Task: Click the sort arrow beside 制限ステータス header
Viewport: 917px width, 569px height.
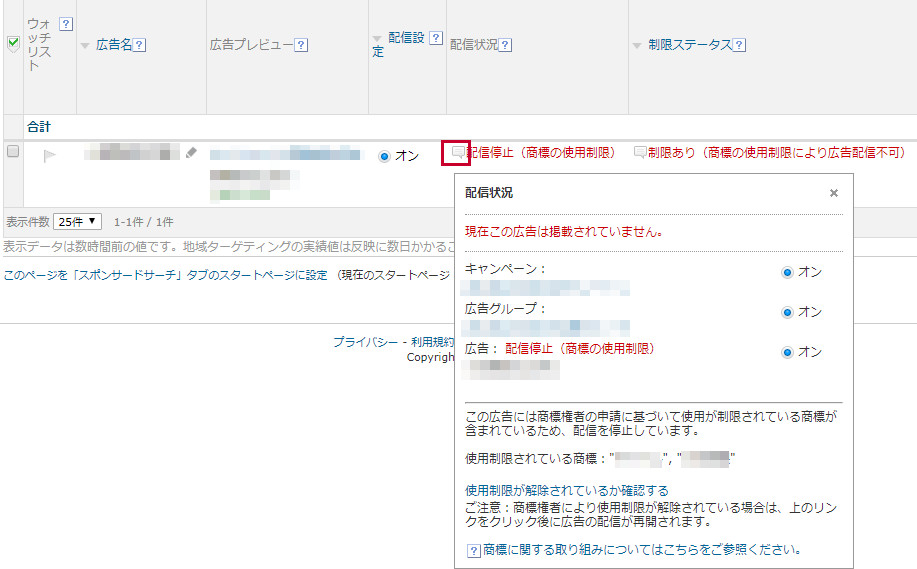Action: (x=638, y=46)
